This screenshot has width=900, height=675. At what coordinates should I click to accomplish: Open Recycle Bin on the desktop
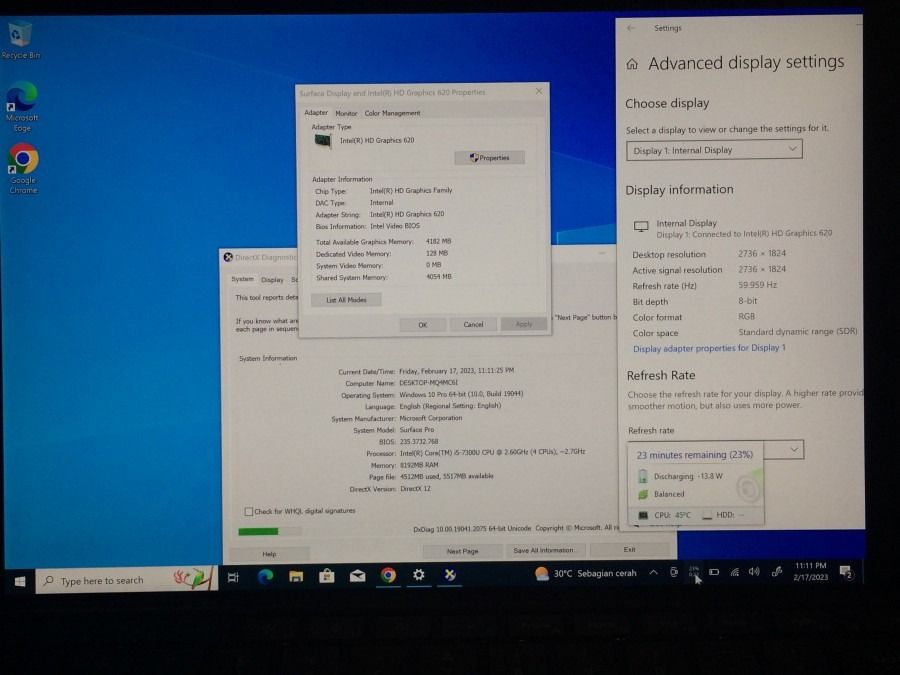coord(20,35)
